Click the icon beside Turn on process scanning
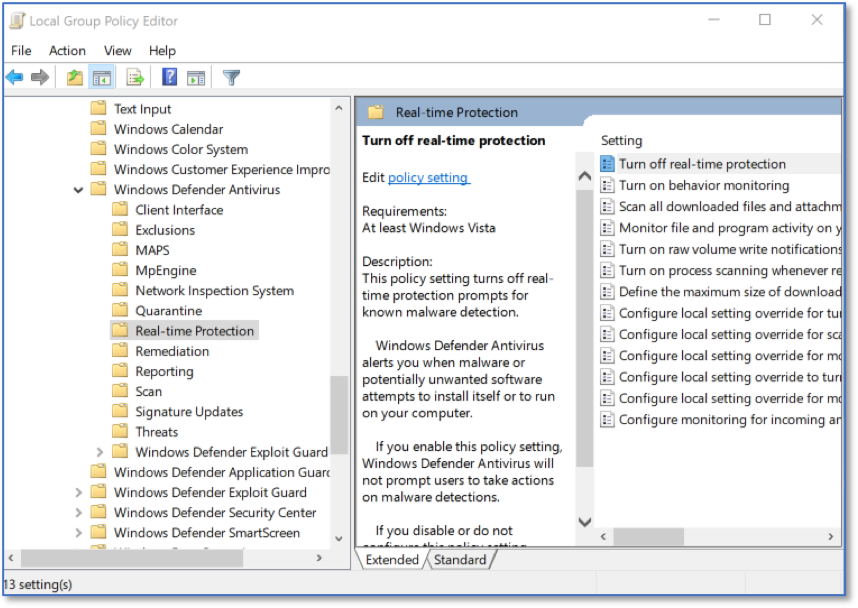858x608 pixels. (x=607, y=270)
